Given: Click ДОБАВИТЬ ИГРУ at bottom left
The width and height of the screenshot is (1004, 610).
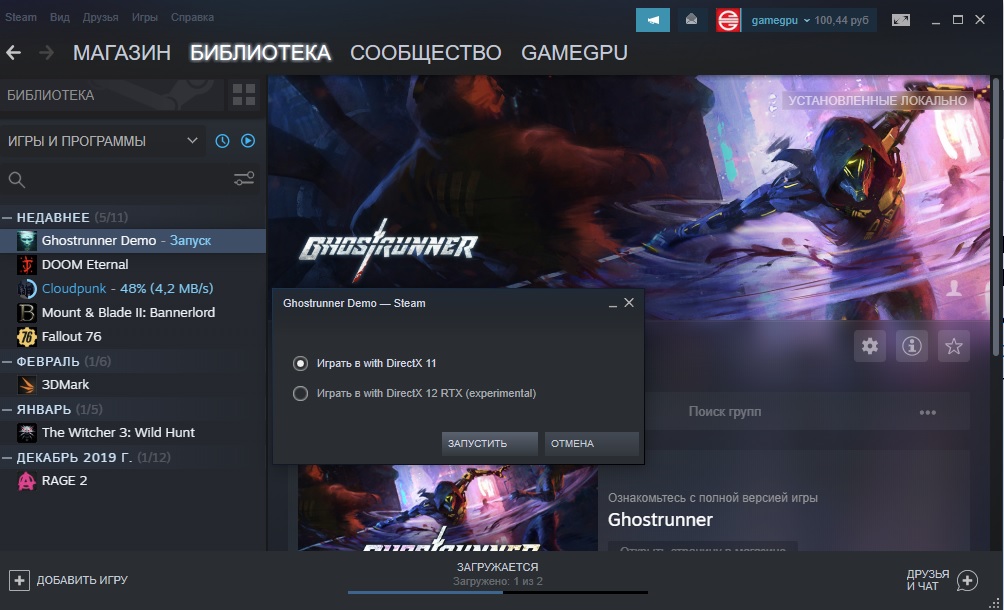Looking at the screenshot, I should coord(82,581).
